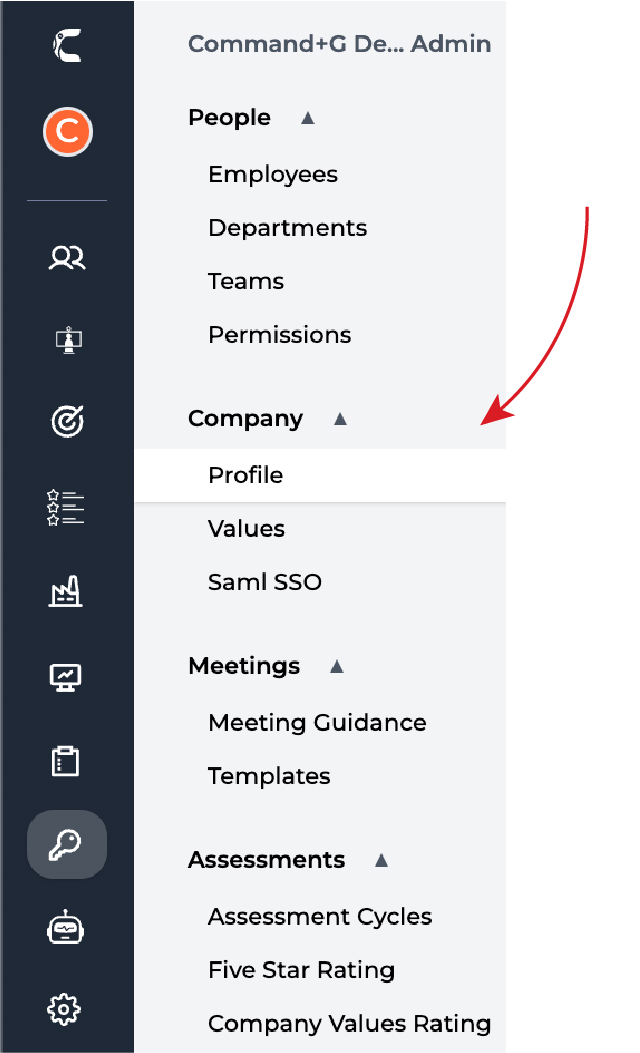Select the Profile menu item
Image resolution: width=640 pixels, height=1053 pixels.
pyautogui.click(x=246, y=475)
